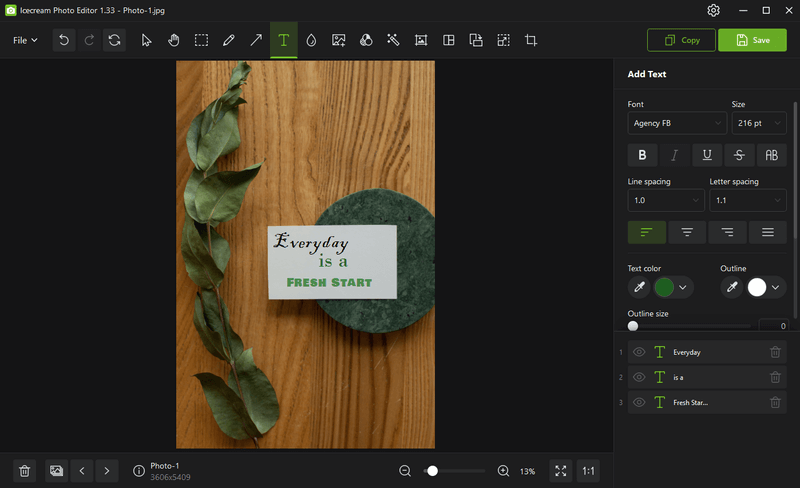Click the Outline size slider handle
This screenshot has height=488, width=800.
(x=633, y=326)
